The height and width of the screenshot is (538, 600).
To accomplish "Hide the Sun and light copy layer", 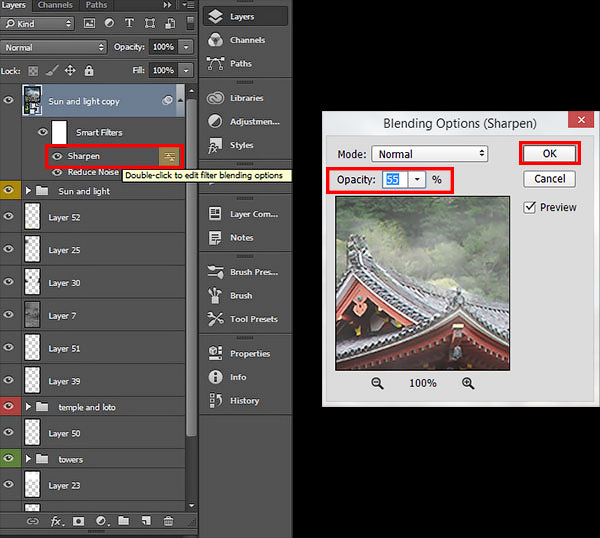I will [8, 100].
